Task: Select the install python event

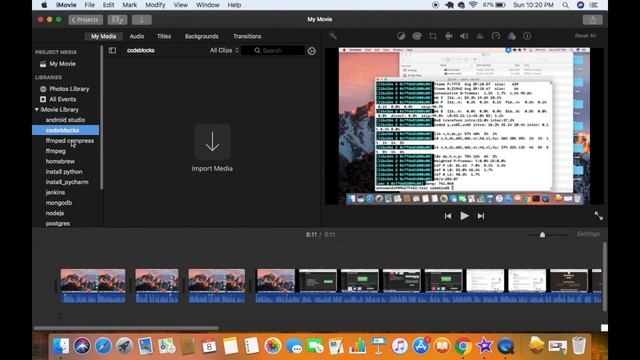Action: 64,172
